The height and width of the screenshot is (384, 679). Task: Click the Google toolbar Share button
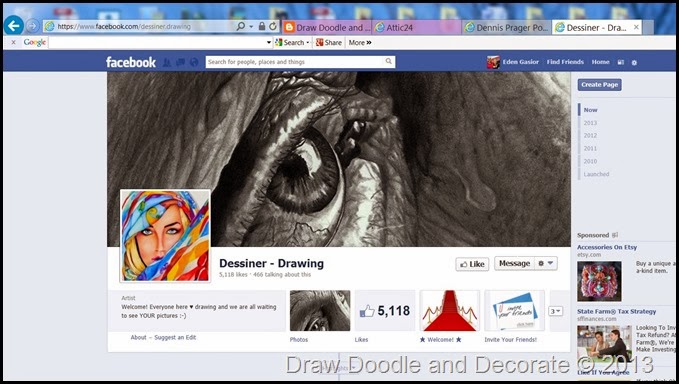click(329, 42)
